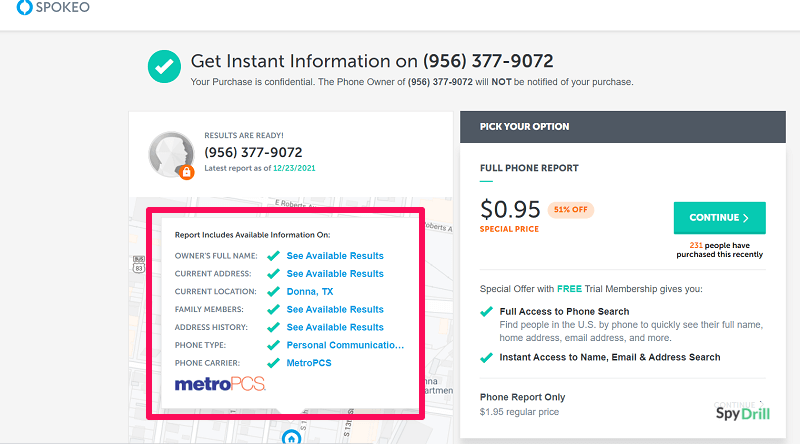Open See Available Results for Owner's Full Name
Image resolution: width=800 pixels, height=444 pixels.
(x=335, y=256)
